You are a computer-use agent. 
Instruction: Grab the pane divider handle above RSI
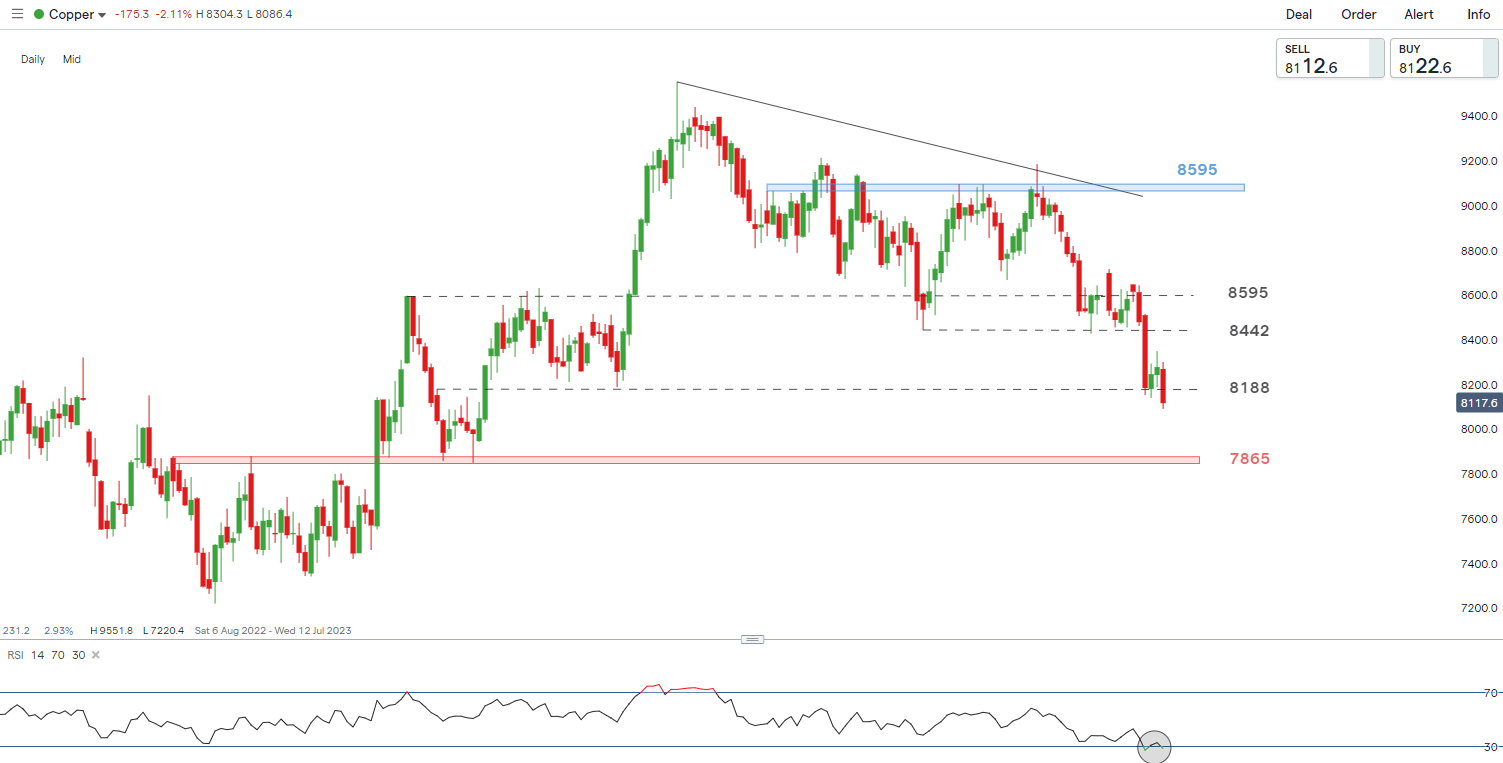click(753, 639)
